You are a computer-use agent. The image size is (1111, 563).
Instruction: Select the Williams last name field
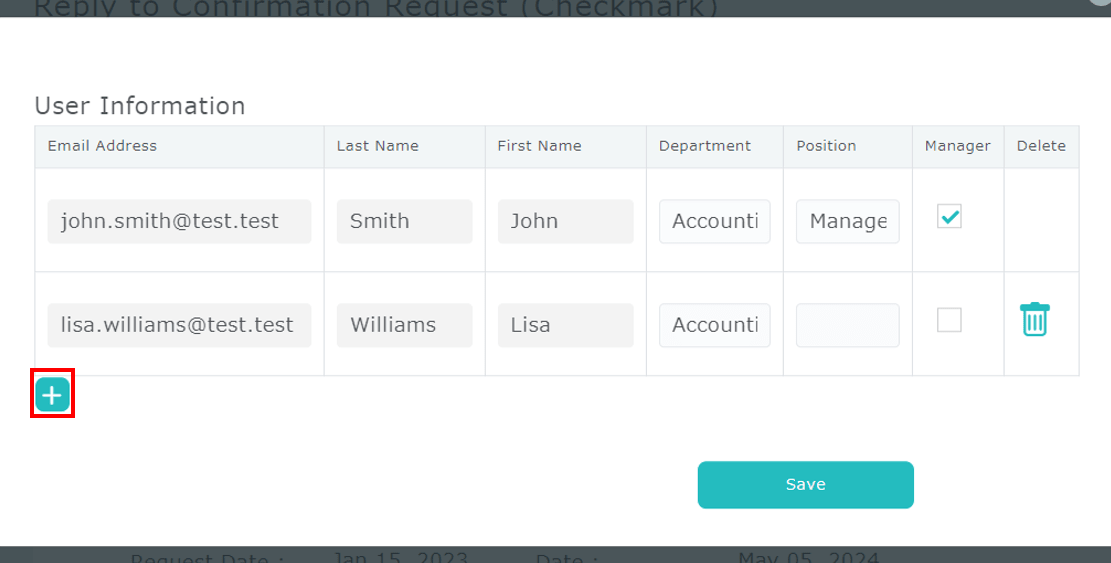pyautogui.click(x=404, y=326)
